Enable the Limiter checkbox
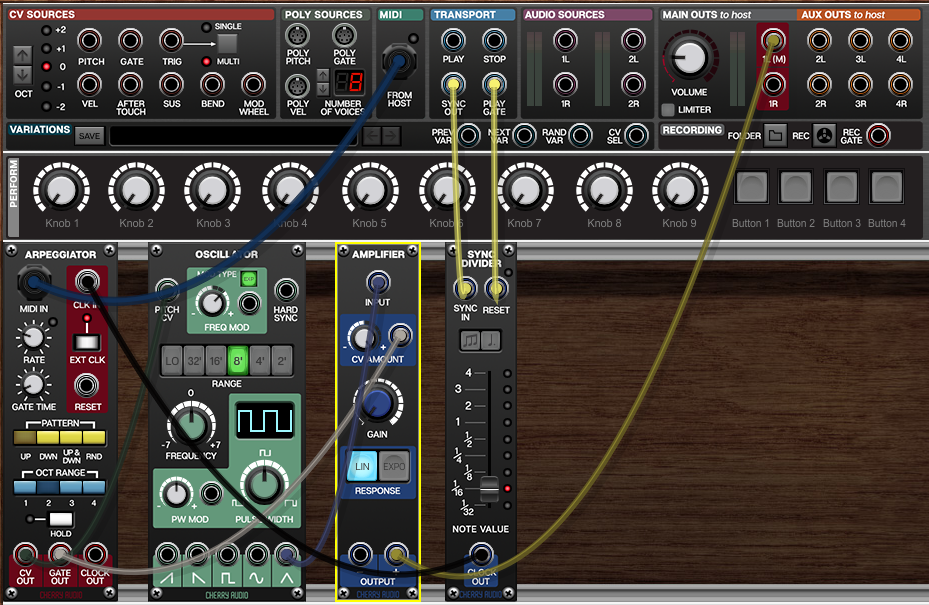This screenshot has width=929, height=605. click(668, 110)
